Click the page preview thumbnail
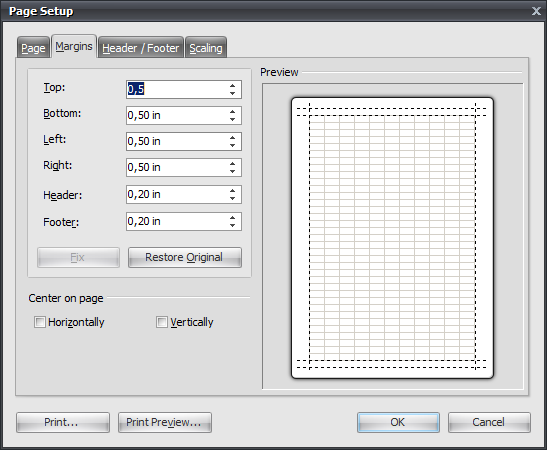 (392, 238)
